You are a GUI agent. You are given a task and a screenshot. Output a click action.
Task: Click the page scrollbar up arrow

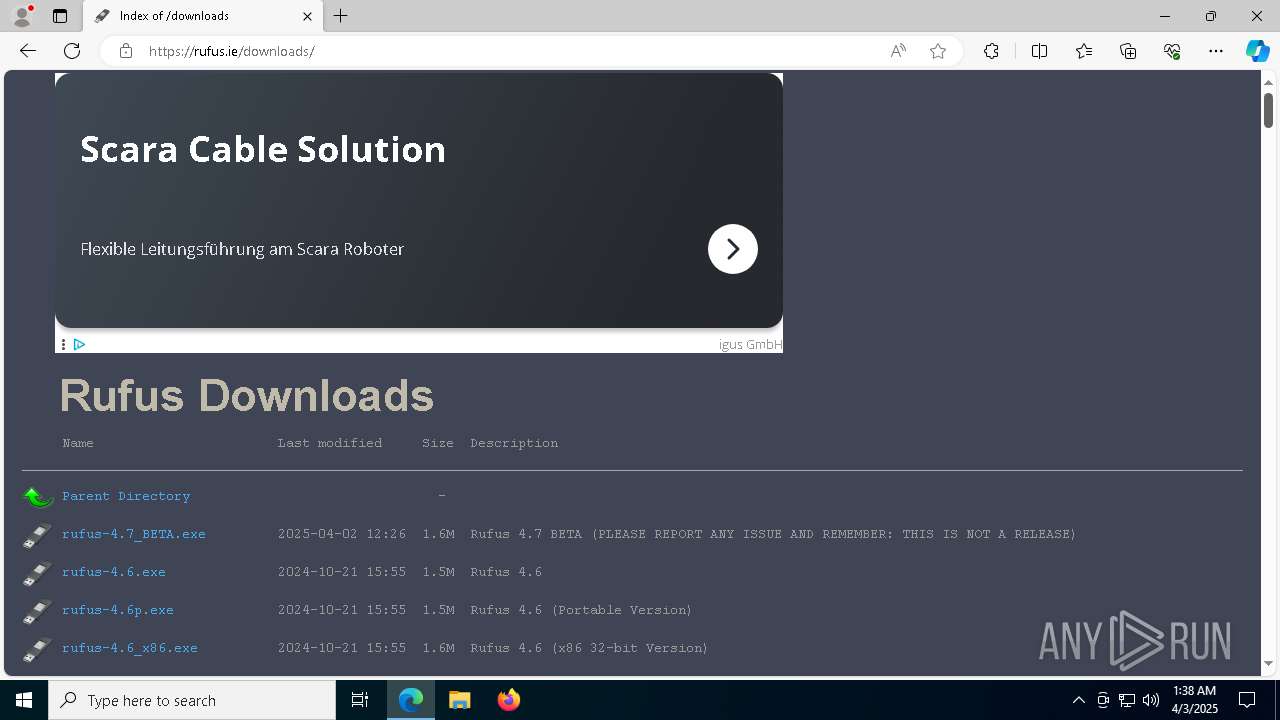click(1268, 81)
